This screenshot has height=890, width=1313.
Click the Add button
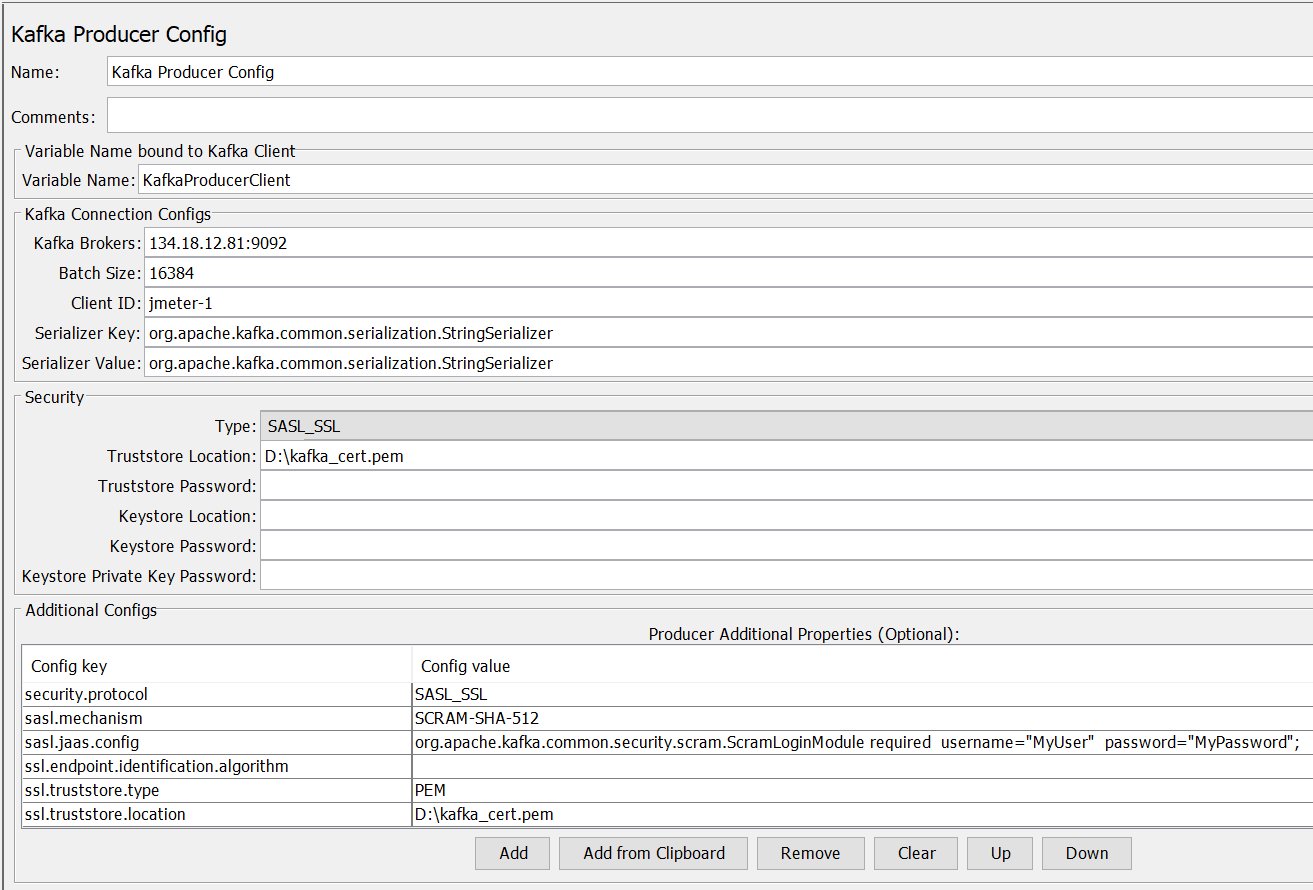(512, 853)
